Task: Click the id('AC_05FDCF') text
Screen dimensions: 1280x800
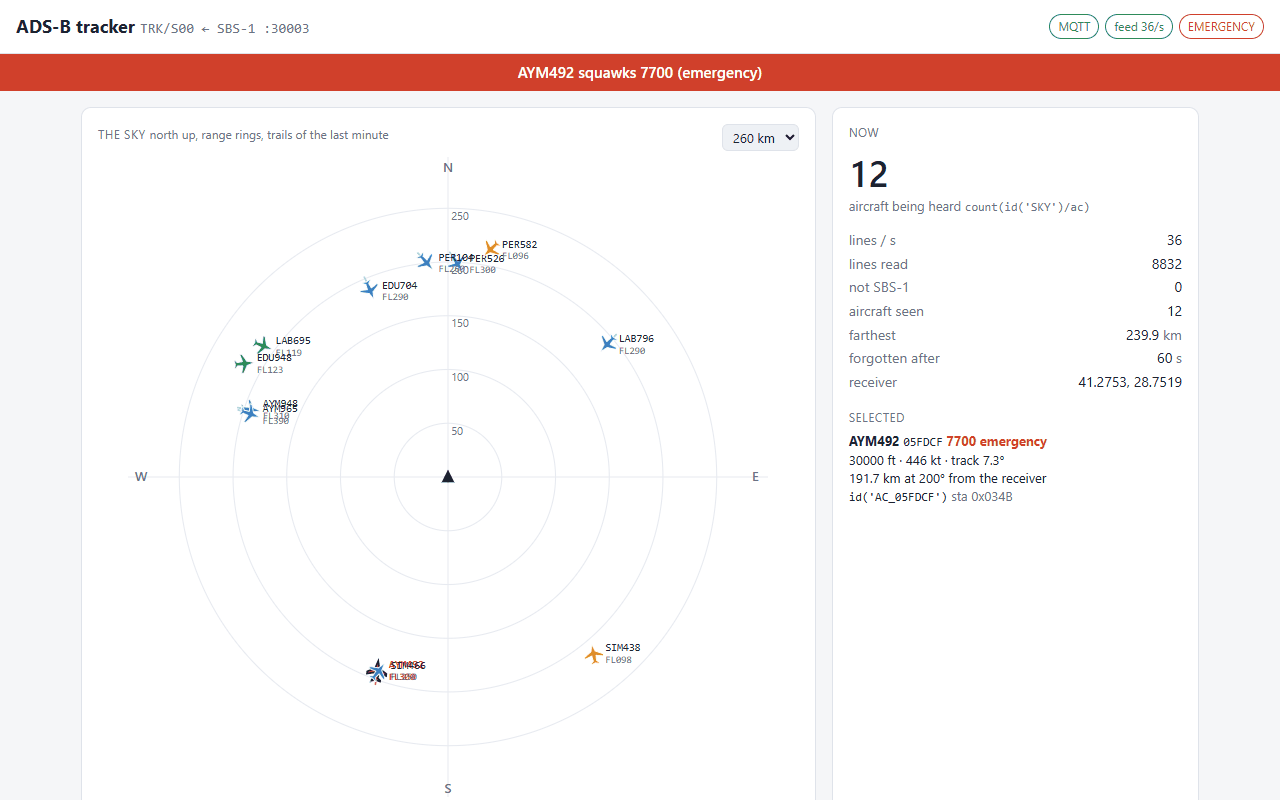Action: tap(898, 497)
